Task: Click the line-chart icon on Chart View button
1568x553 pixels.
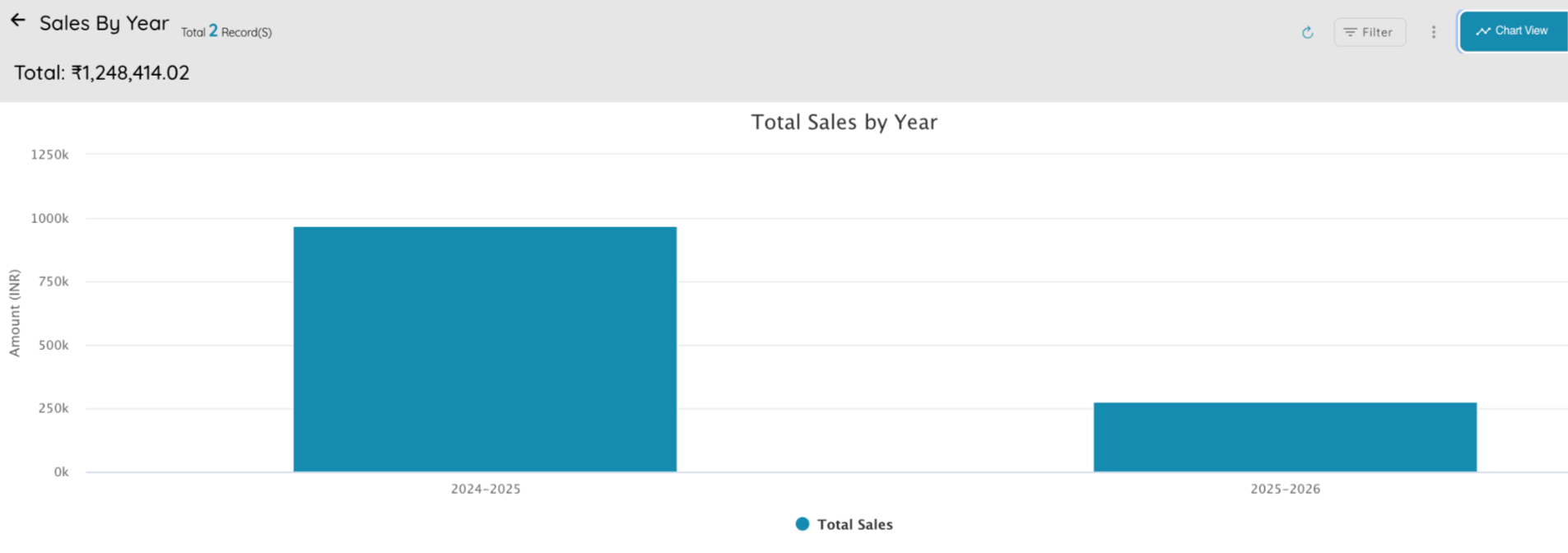Action: tap(1483, 30)
